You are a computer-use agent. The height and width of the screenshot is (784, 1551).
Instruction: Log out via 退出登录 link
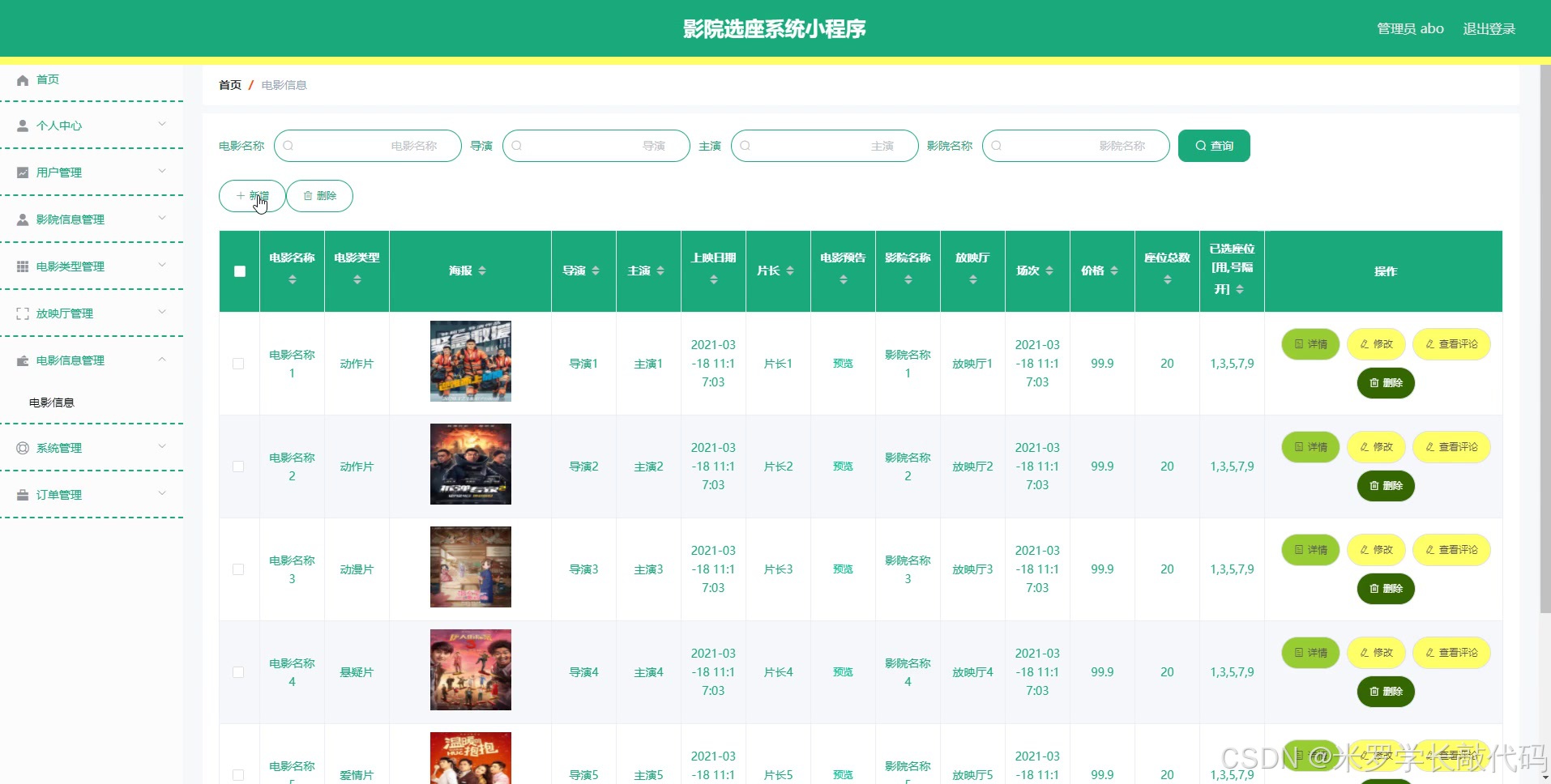1489,28
